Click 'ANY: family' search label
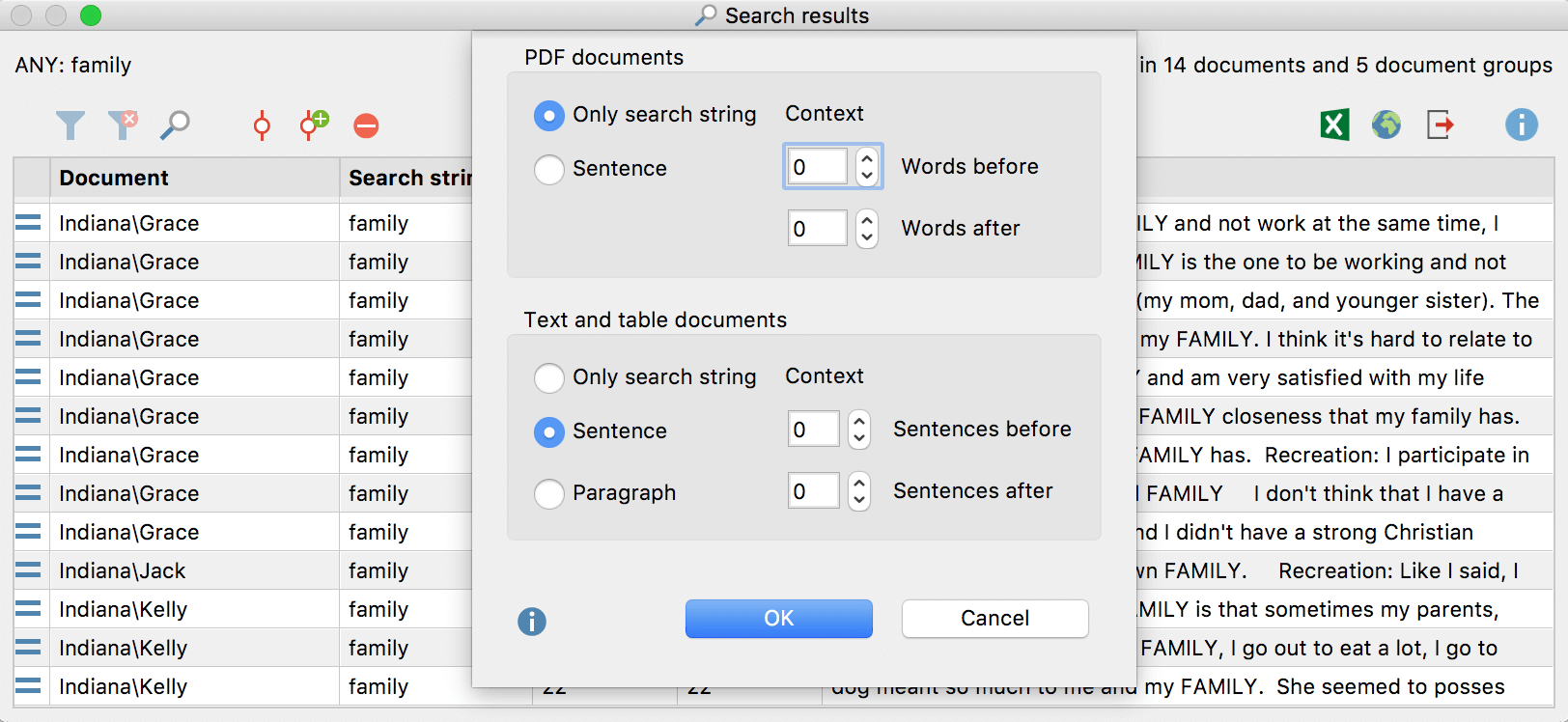 pyautogui.click(x=73, y=65)
